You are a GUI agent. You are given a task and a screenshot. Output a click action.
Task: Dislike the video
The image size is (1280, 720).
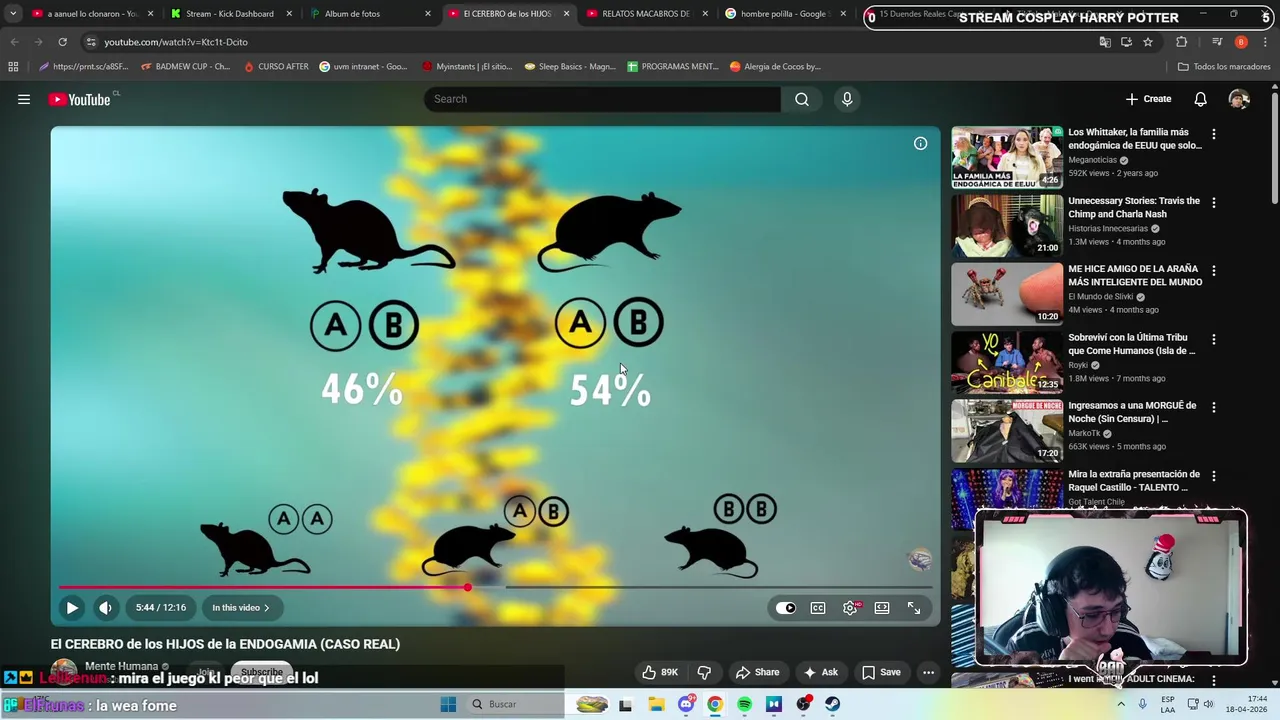tap(704, 672)
